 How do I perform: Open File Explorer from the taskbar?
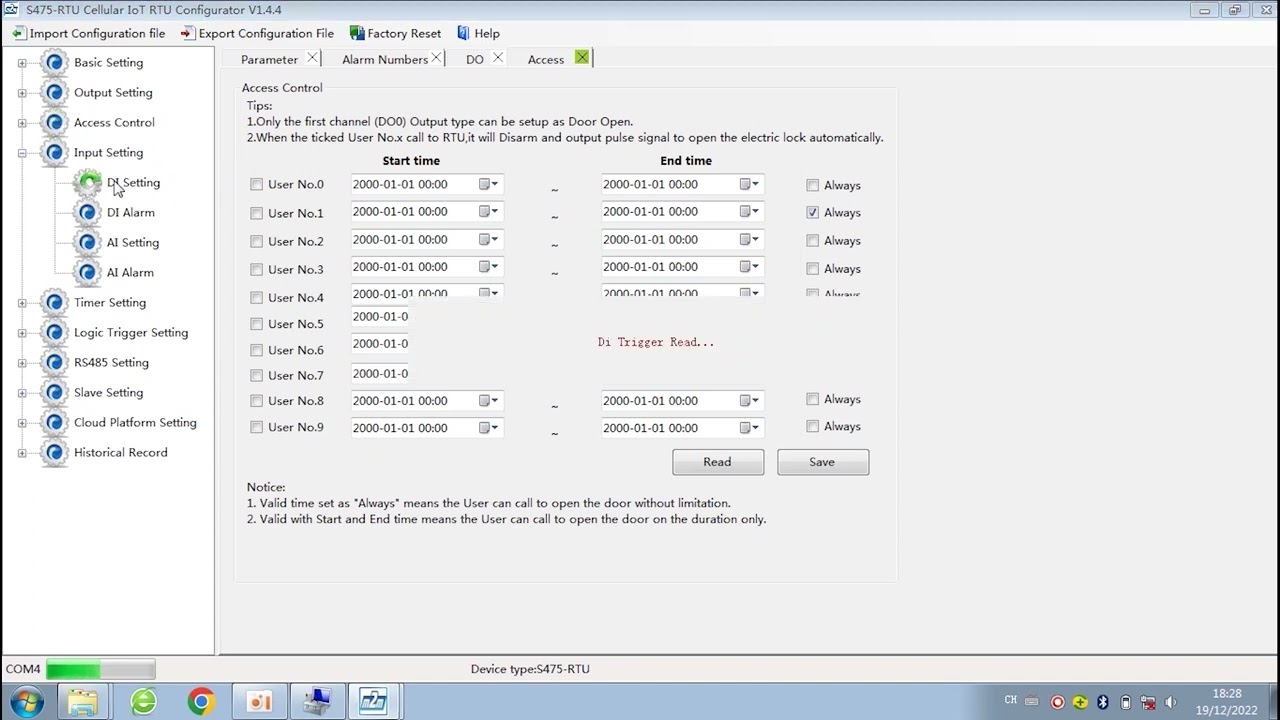pos(83,701)
